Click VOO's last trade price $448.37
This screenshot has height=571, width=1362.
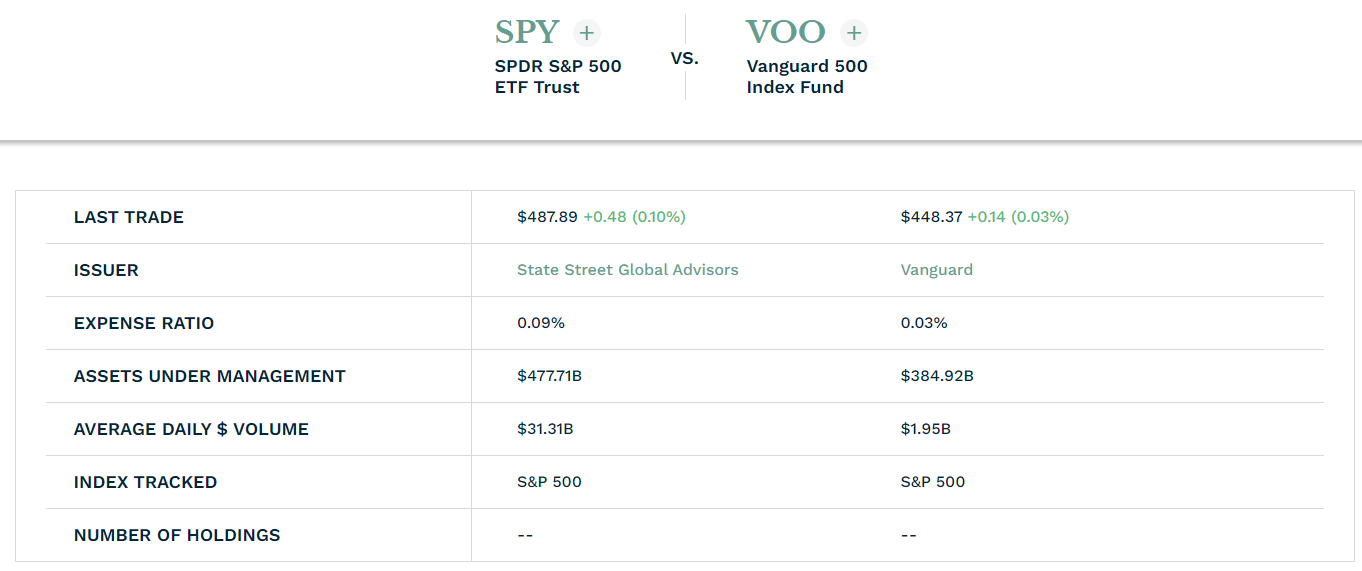931,217
